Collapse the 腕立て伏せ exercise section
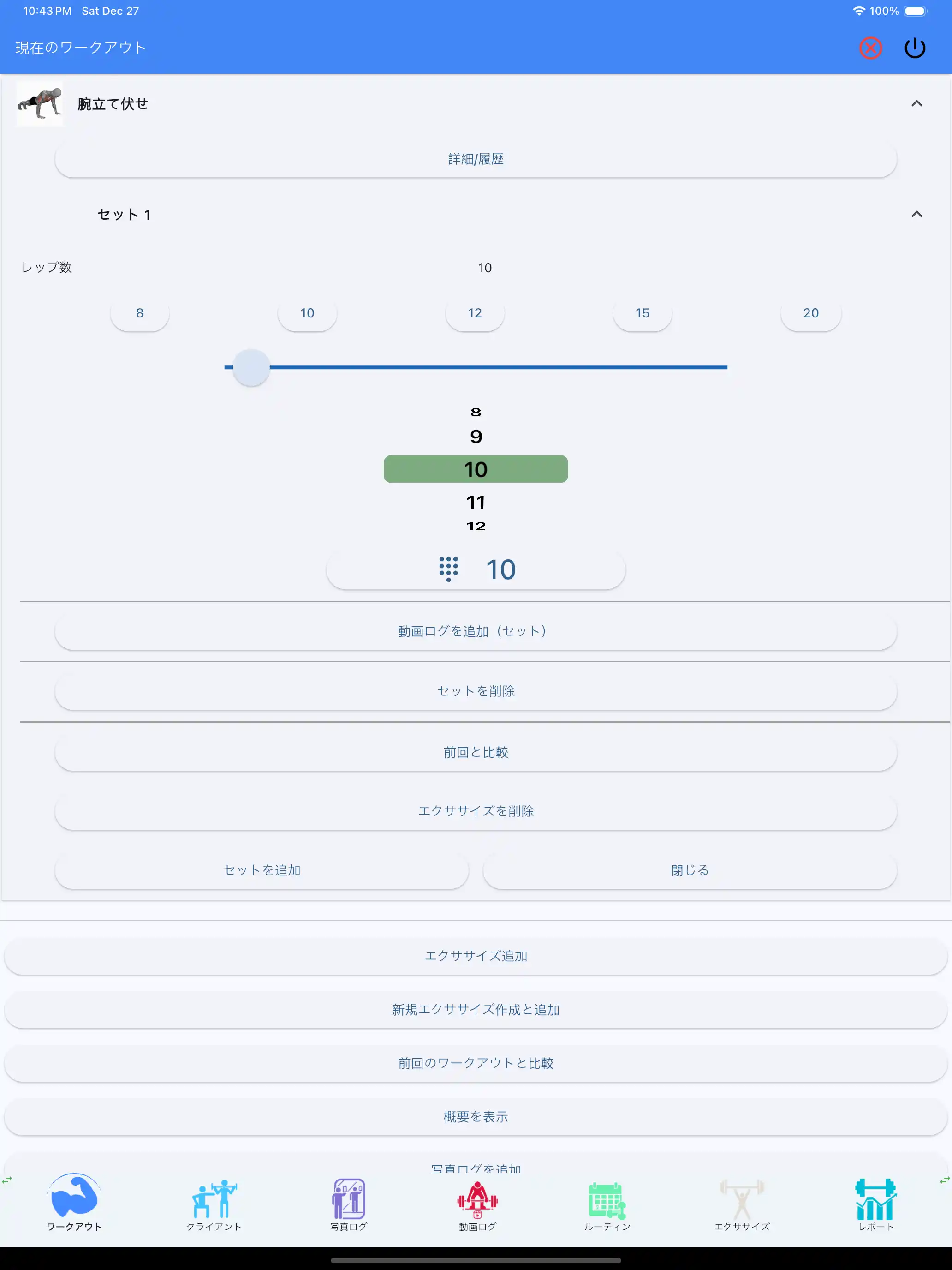This screenshot has width=952, height=1270. click(x=916, y=103)
